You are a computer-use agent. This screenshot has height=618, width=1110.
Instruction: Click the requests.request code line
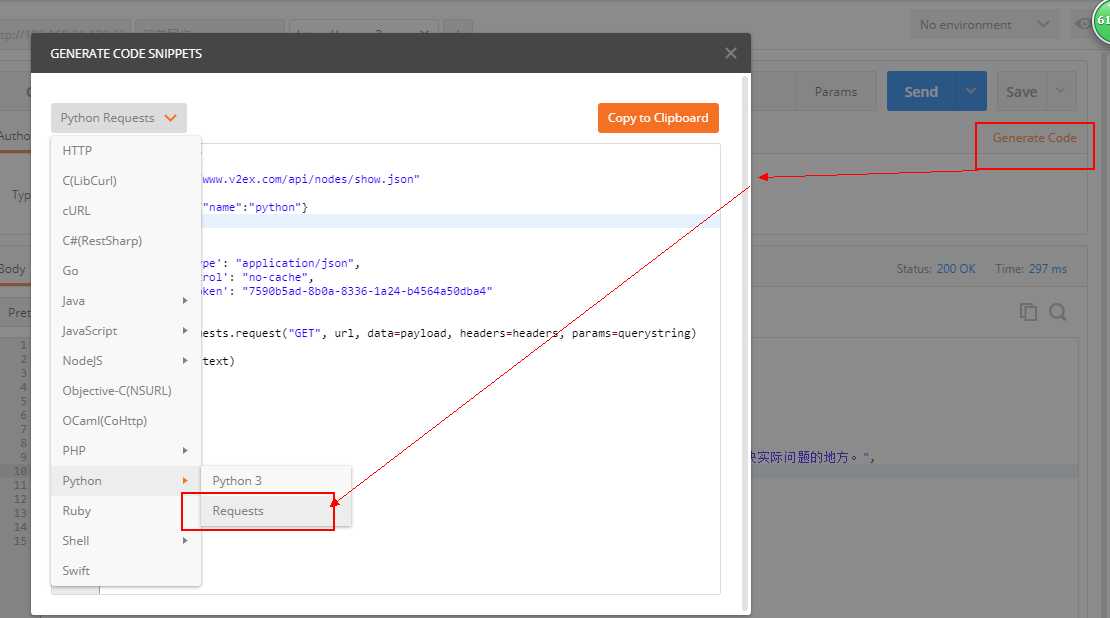pyautogui.click(x=449, y=333)
